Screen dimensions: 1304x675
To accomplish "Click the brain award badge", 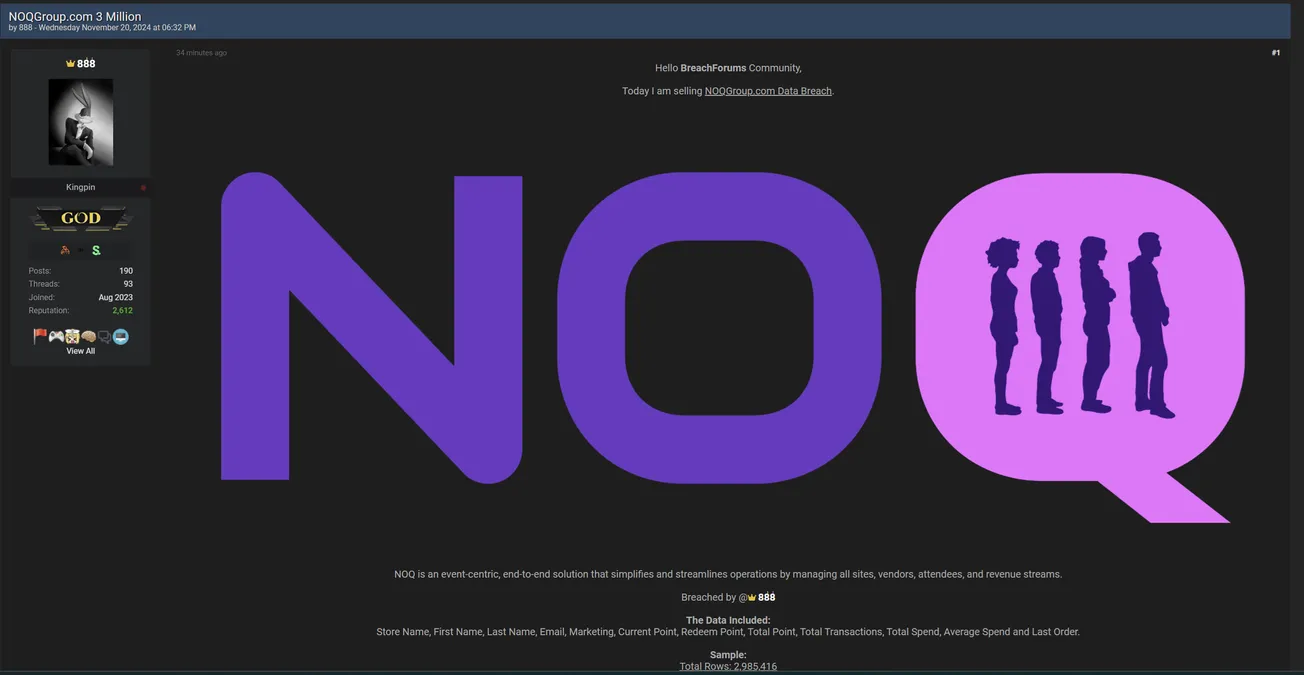I will [x=88, y=337].
